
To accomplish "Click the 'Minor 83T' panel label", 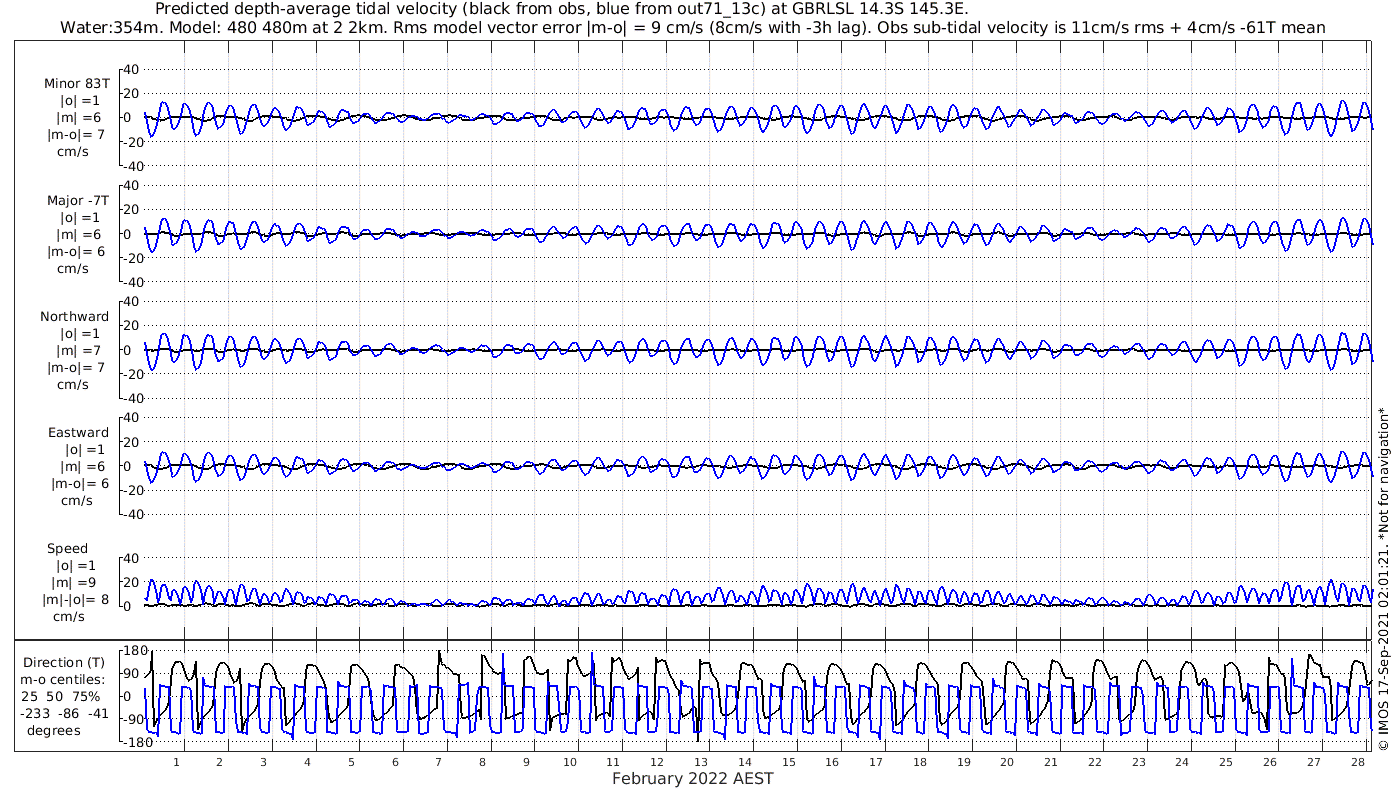I will pos(77,84).
